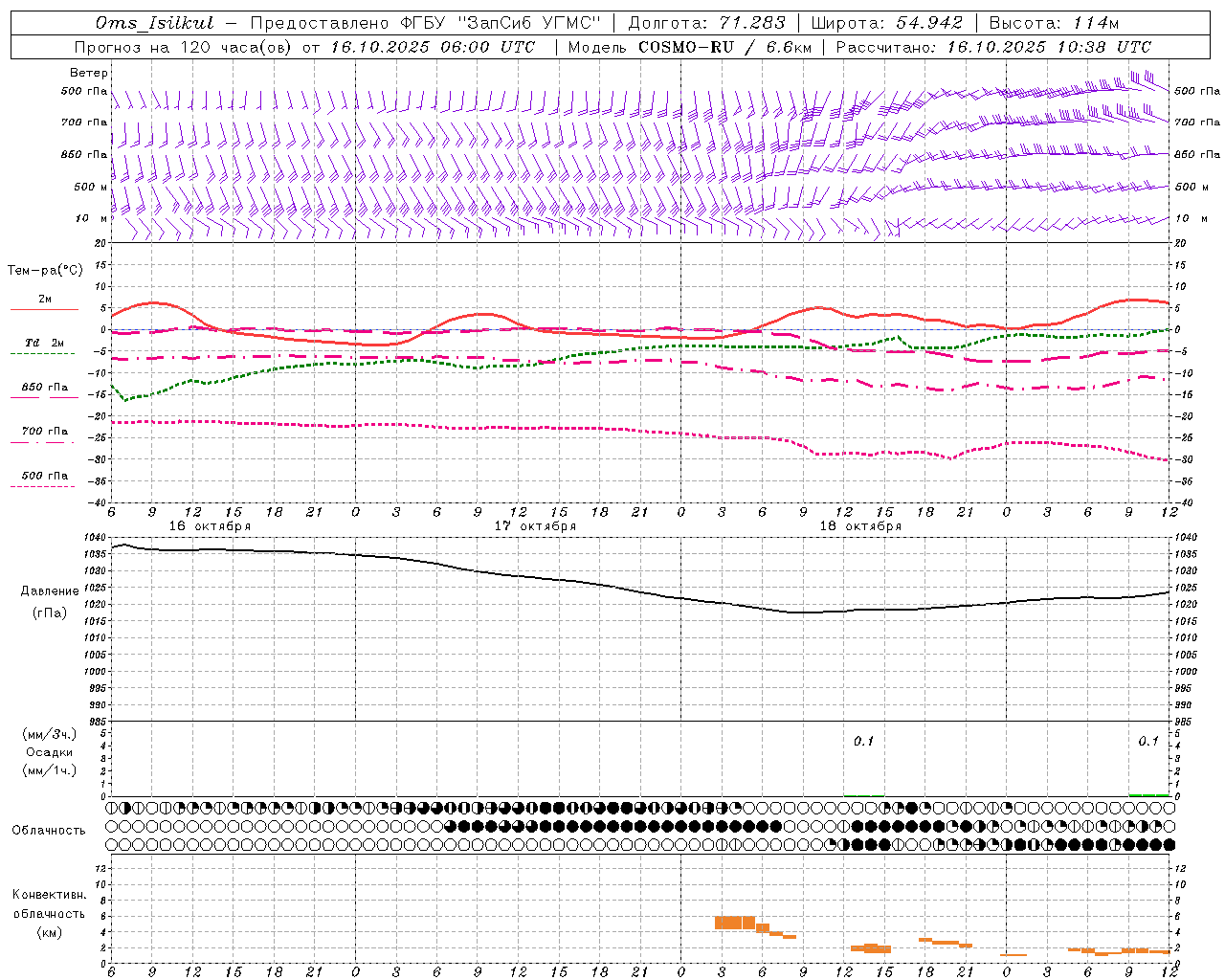
Task: Select the Тем-ра(°C) temperature panel label
Action: pyautogui.click(x=45, y=271)
